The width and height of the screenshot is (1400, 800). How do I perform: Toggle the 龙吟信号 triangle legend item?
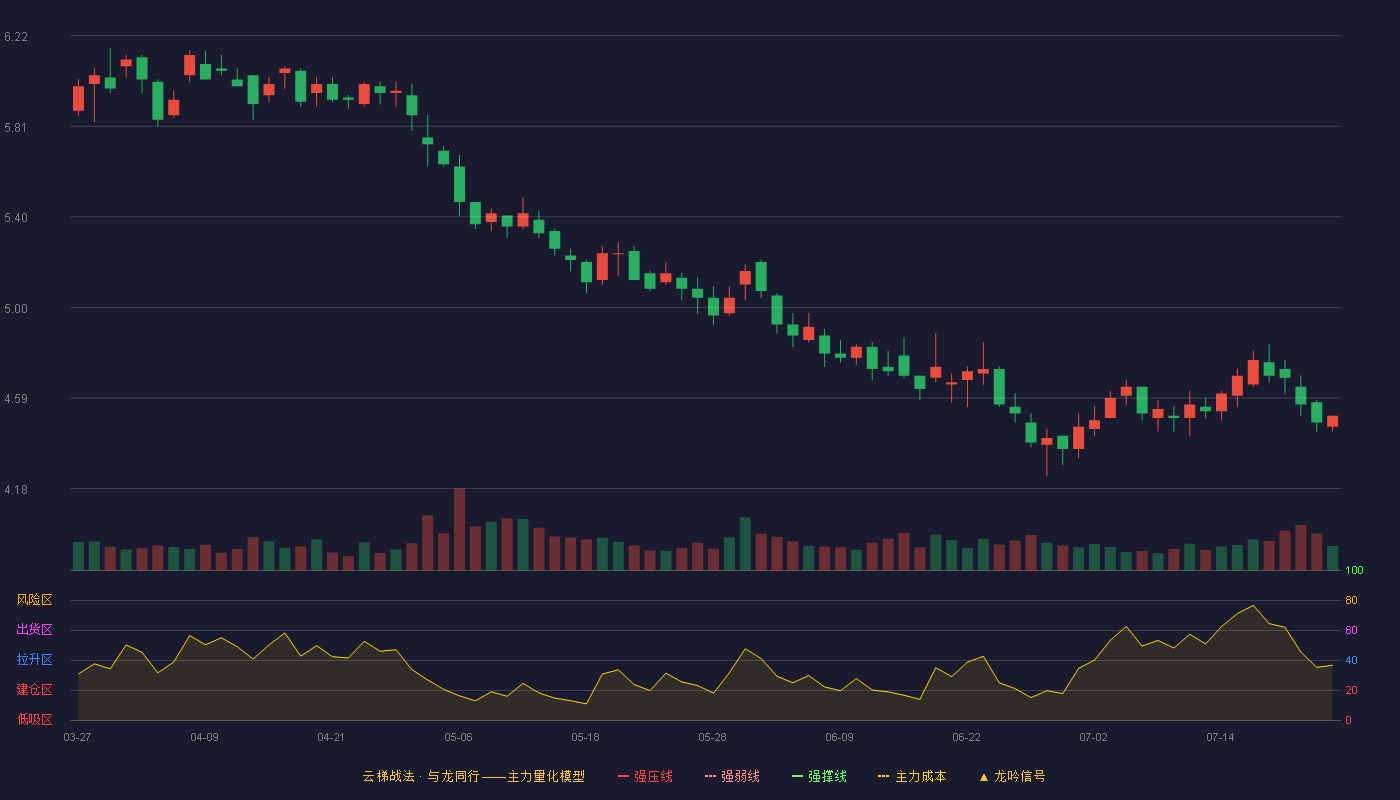[x=1012, y=776]
